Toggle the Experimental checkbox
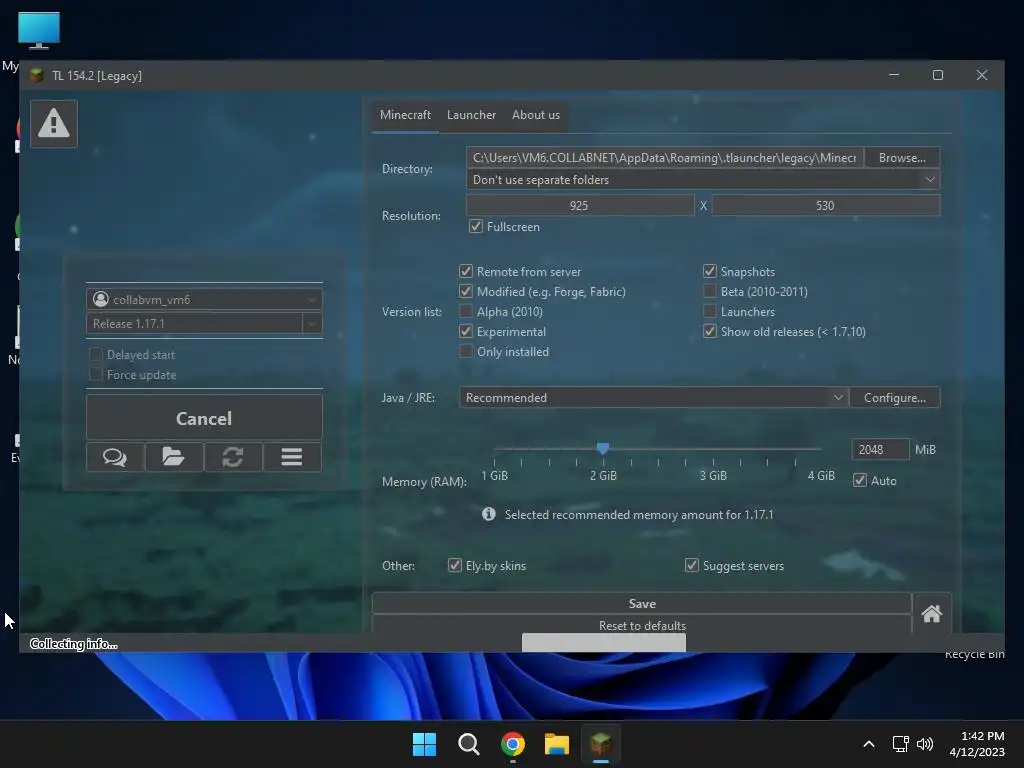The image size is (1024, 768). 466,331
